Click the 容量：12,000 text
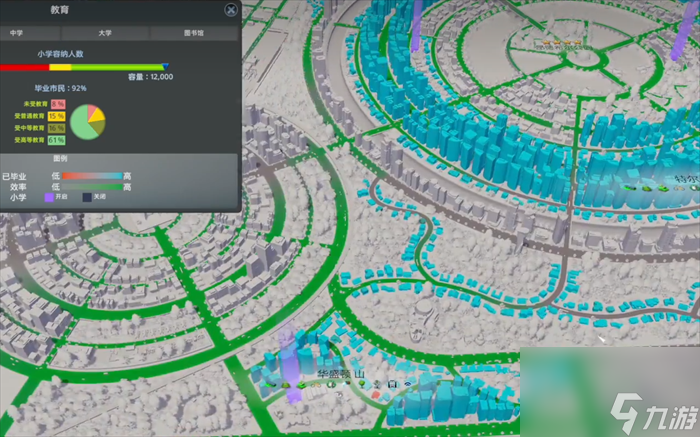 click(x=150, y=77)
